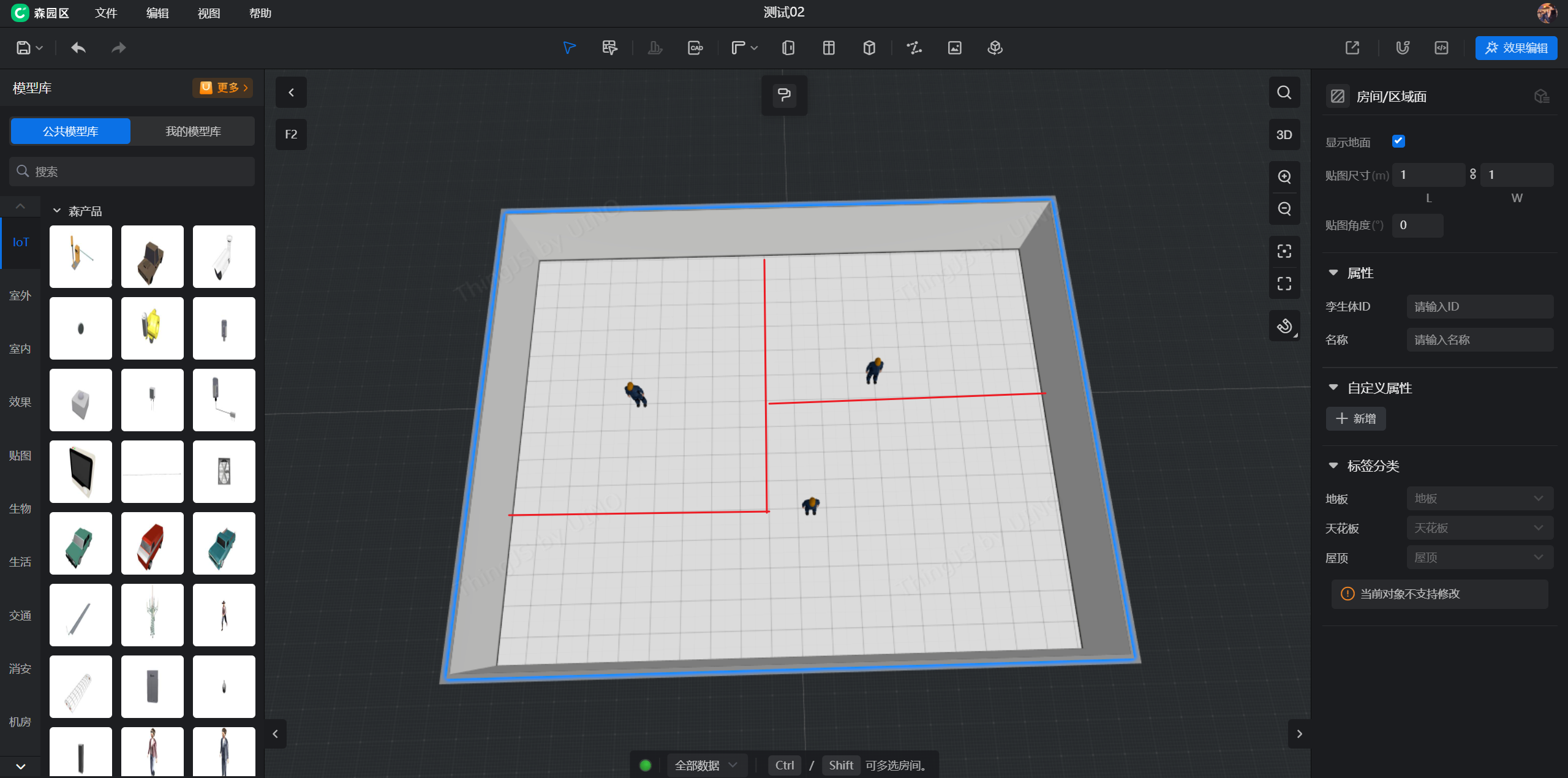The width and height of the screenshot is (1568, 778).
Task: Select the 室外 category
Action: pyautogui.click(x=20, y=295)
